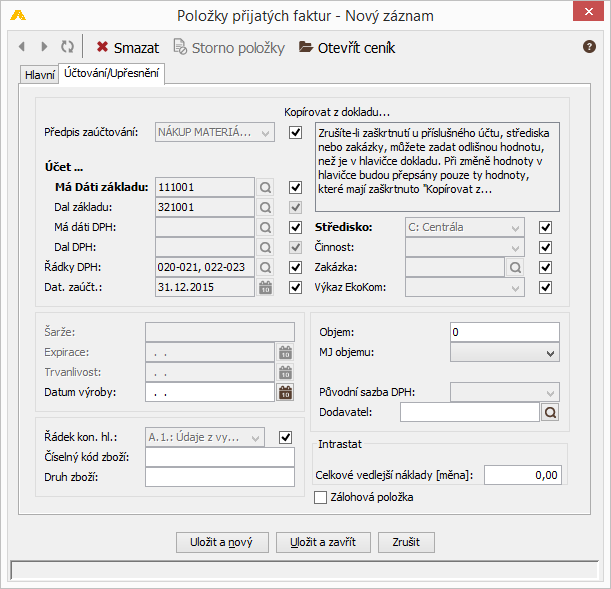Open Řádek kon. hl. dropdown
Screen dimensions: 611x589
click(205, 437)
